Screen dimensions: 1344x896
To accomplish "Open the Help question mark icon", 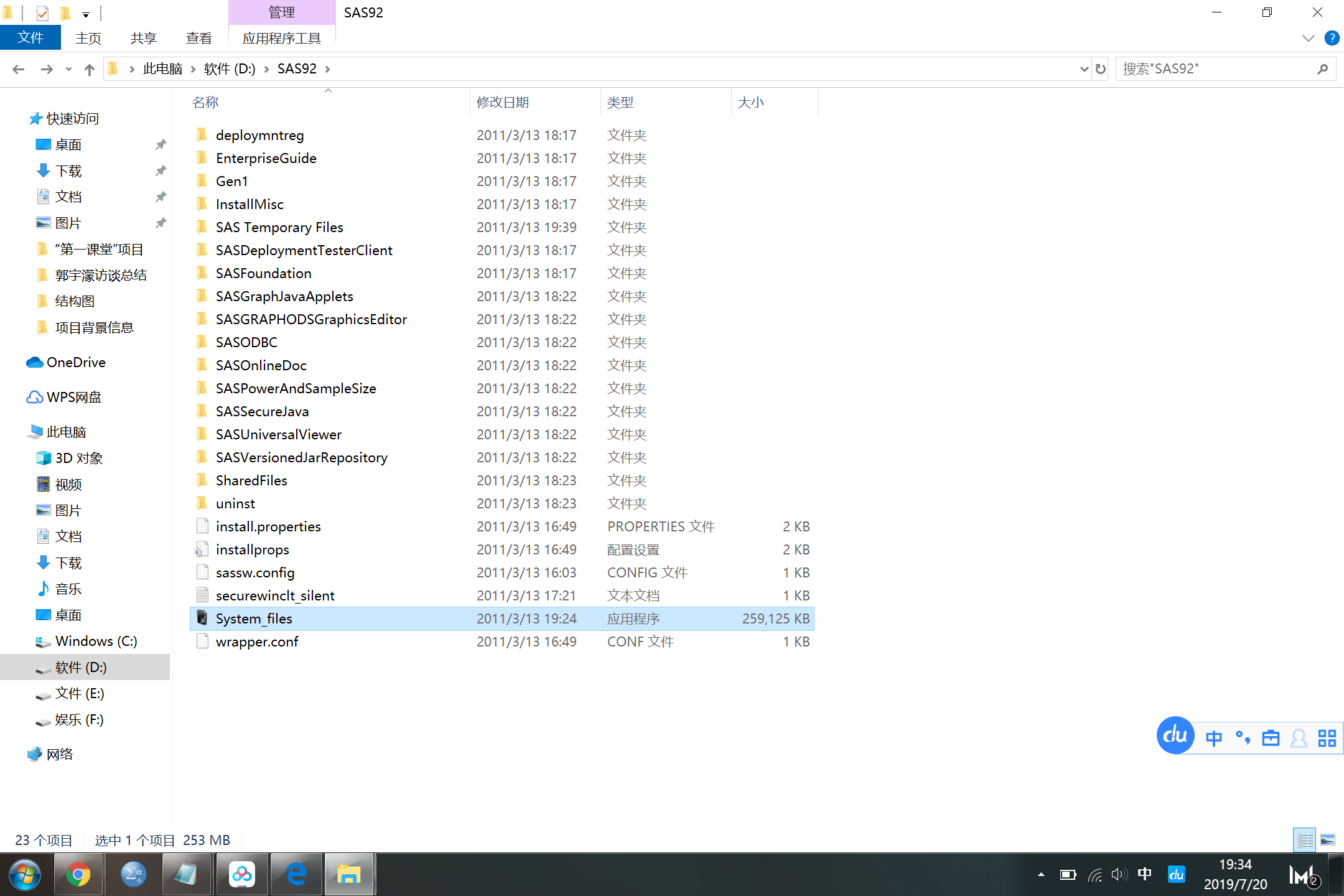I will pos(1332,38).
